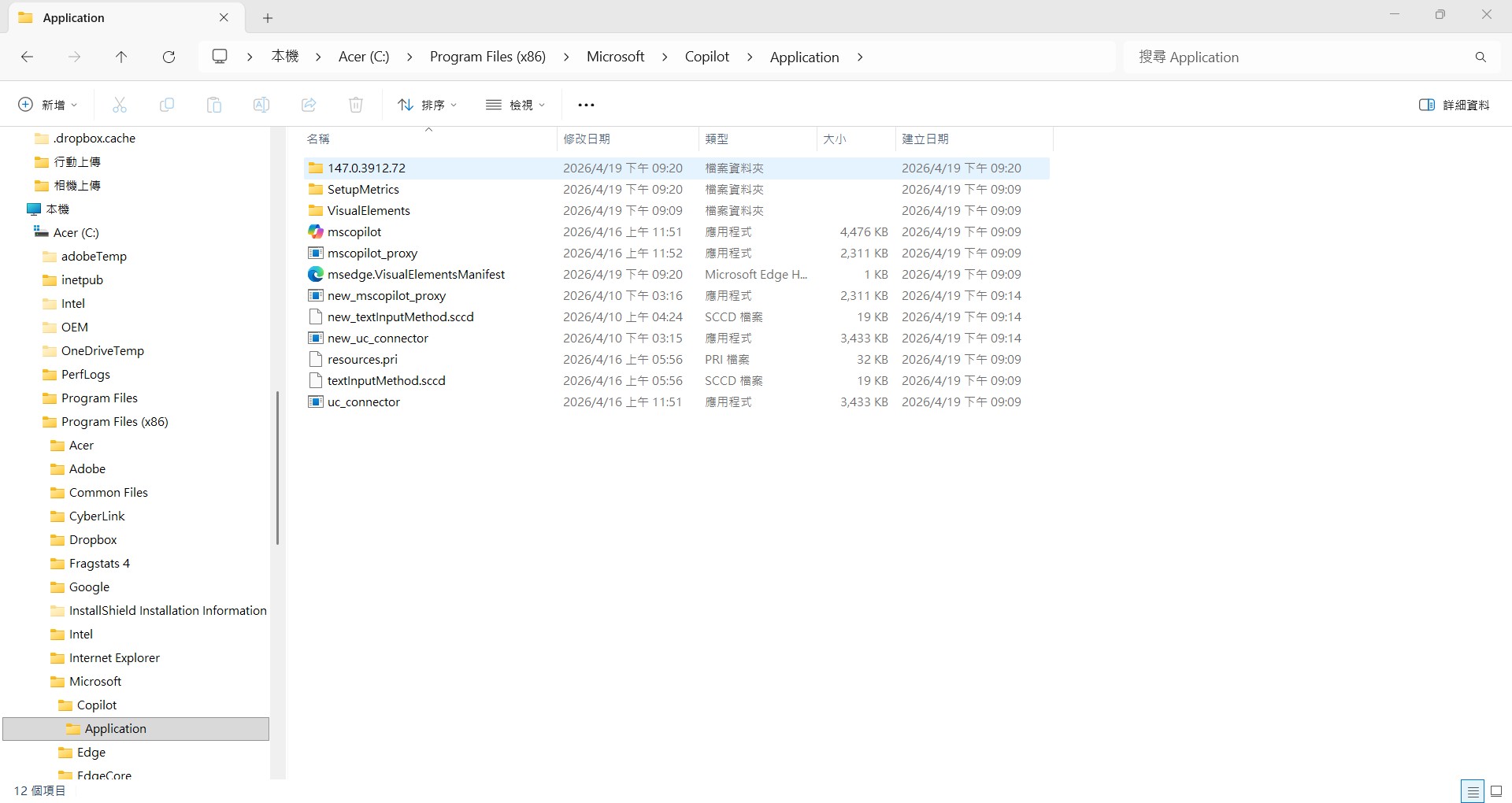Image resolution: width=1512 pixels, height=803 pixels.
Task: Click Acer (C:) in the address bar
Action: click(364, 57)
